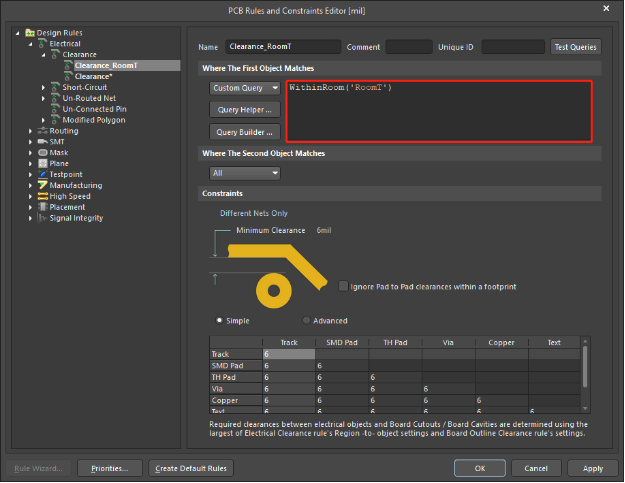Select the Advanced clearance mode
The width and height of the screenshot is (625, 483).
306,320
